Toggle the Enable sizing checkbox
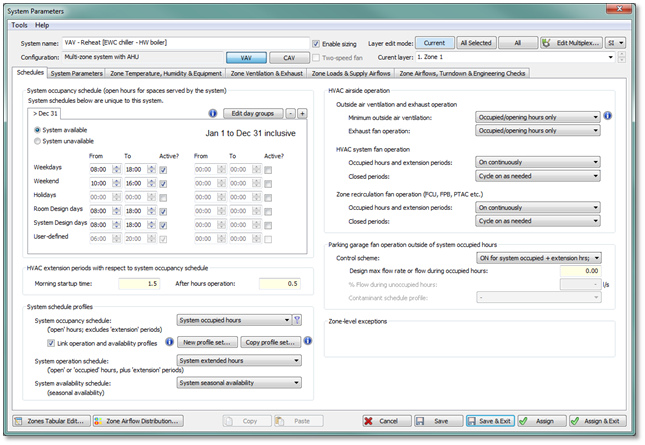Screen dimensions: 645x445 [x=316, y=44]
